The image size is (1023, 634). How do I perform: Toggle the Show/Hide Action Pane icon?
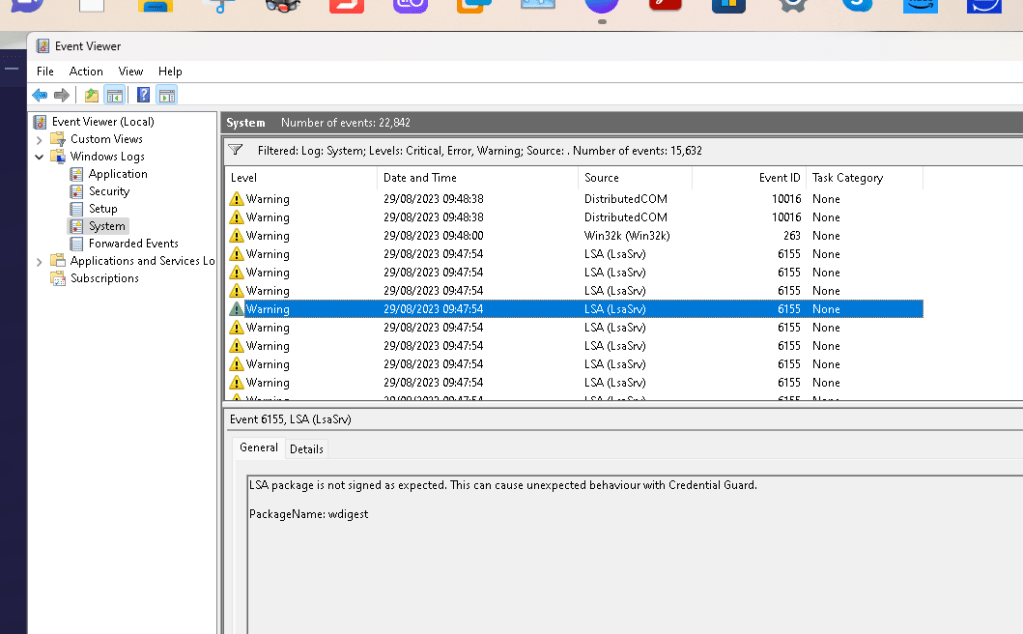pos(167,95)
